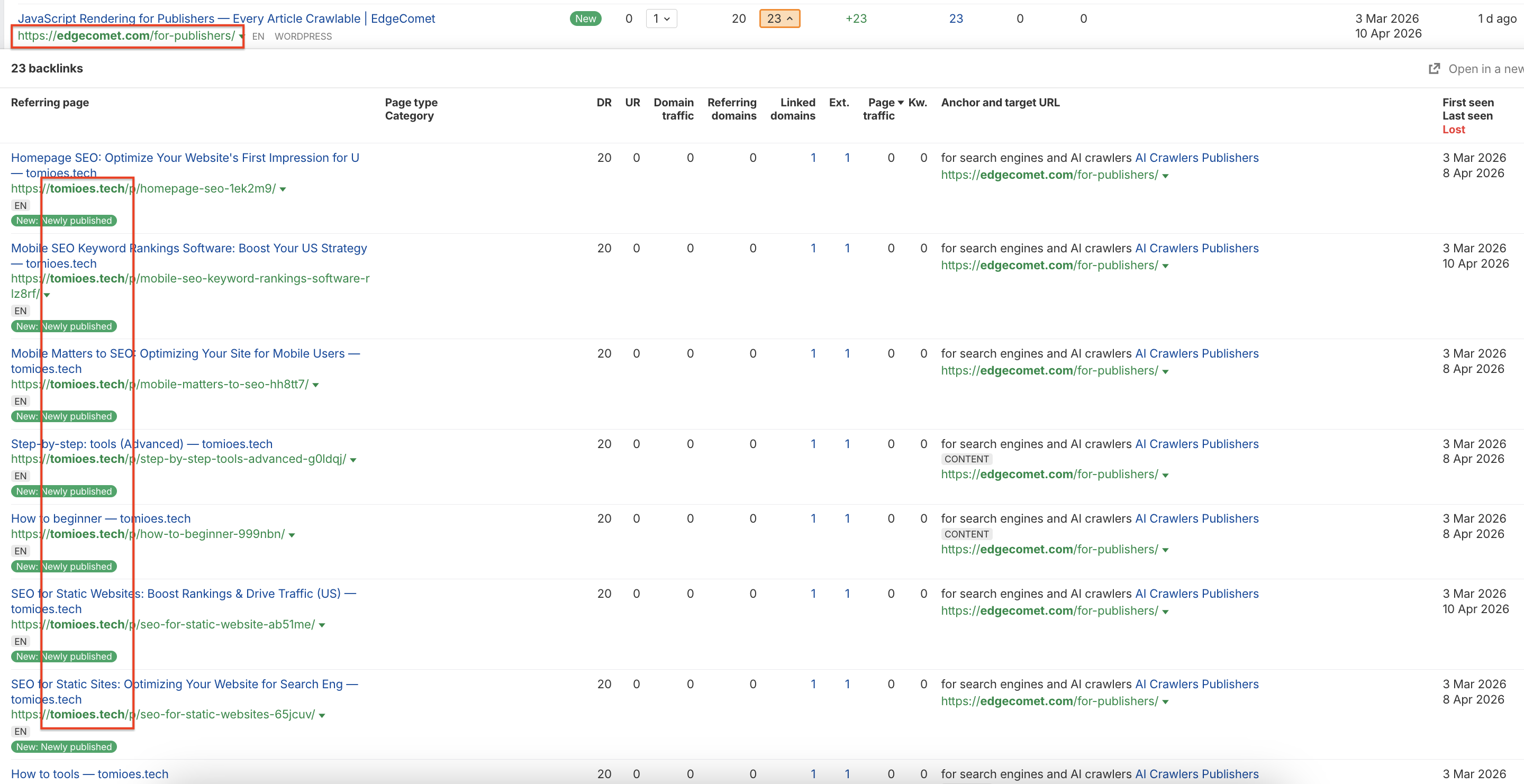Open the caret next to the edgecomet.com/for-publishers/ URL
Viewport: 1524px width, 784px height.
click(241, 37)
